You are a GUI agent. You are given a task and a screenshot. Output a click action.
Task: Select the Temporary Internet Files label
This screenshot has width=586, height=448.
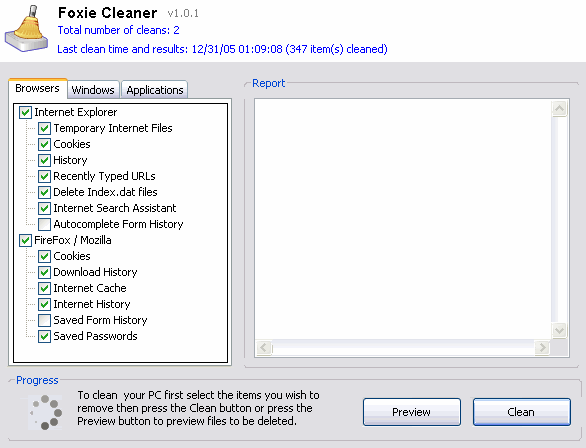coord(113,128)
